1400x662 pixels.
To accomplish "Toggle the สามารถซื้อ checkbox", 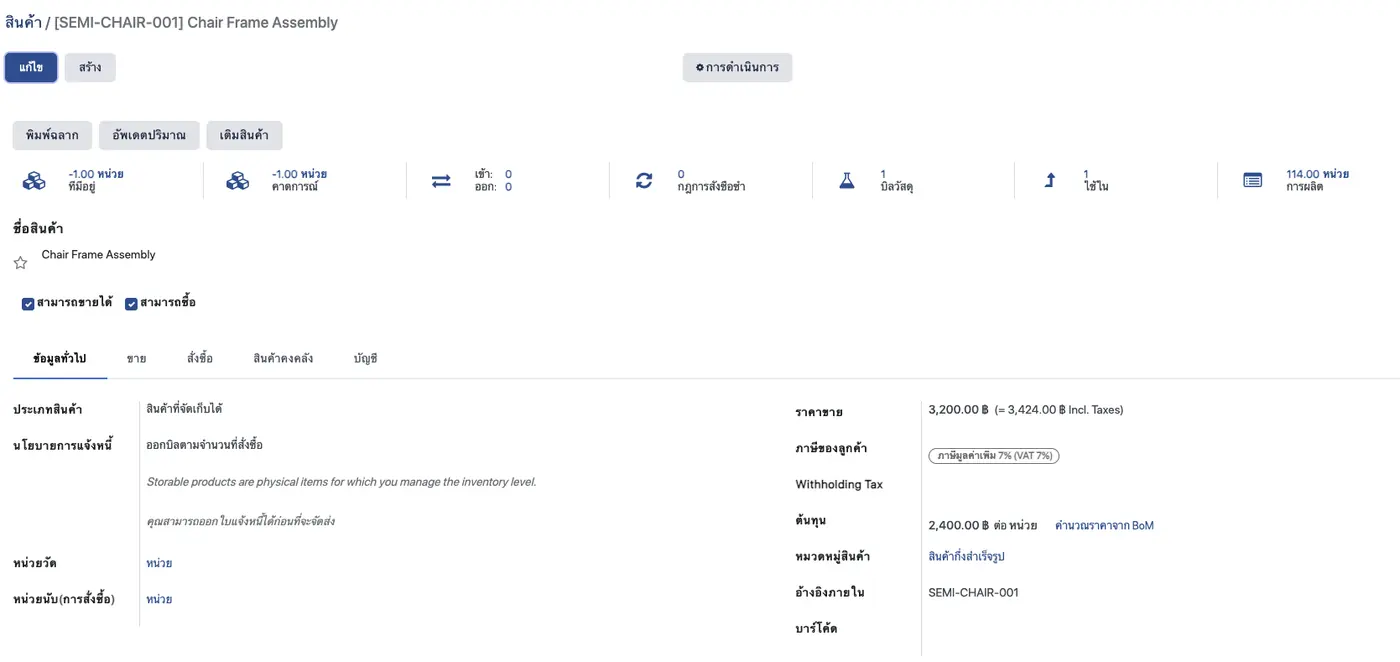I will click(131, 304).
